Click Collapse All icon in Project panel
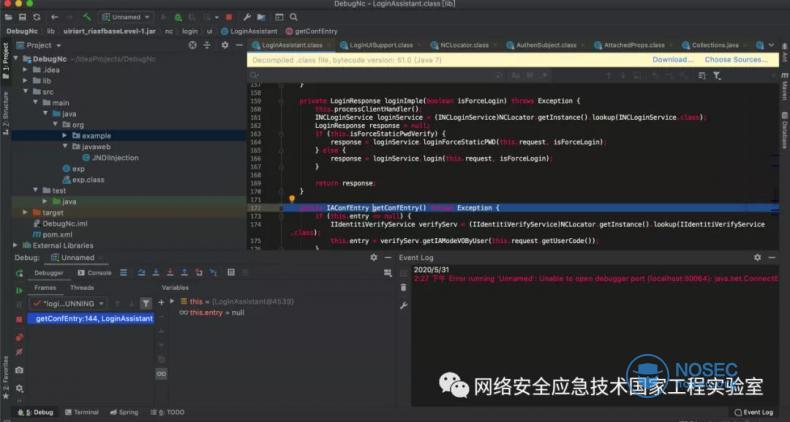Image resolution: width=790 pixels, height=422 pixels. 207,45
